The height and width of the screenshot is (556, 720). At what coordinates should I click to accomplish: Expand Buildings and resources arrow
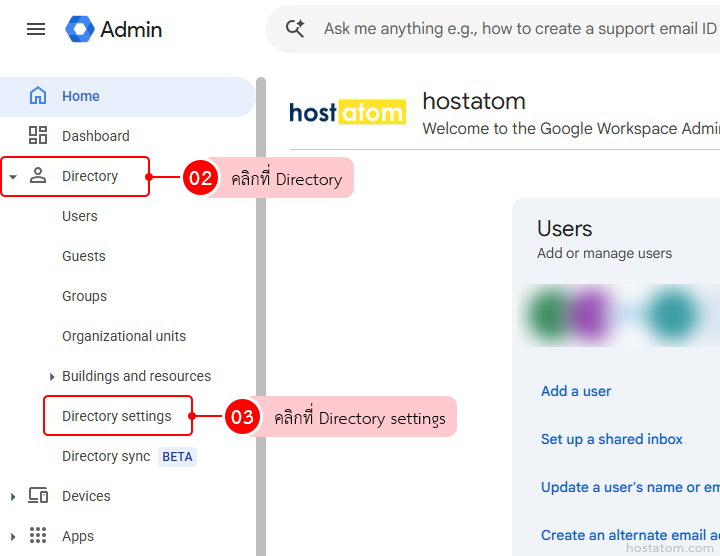click(x=52, y=377)
